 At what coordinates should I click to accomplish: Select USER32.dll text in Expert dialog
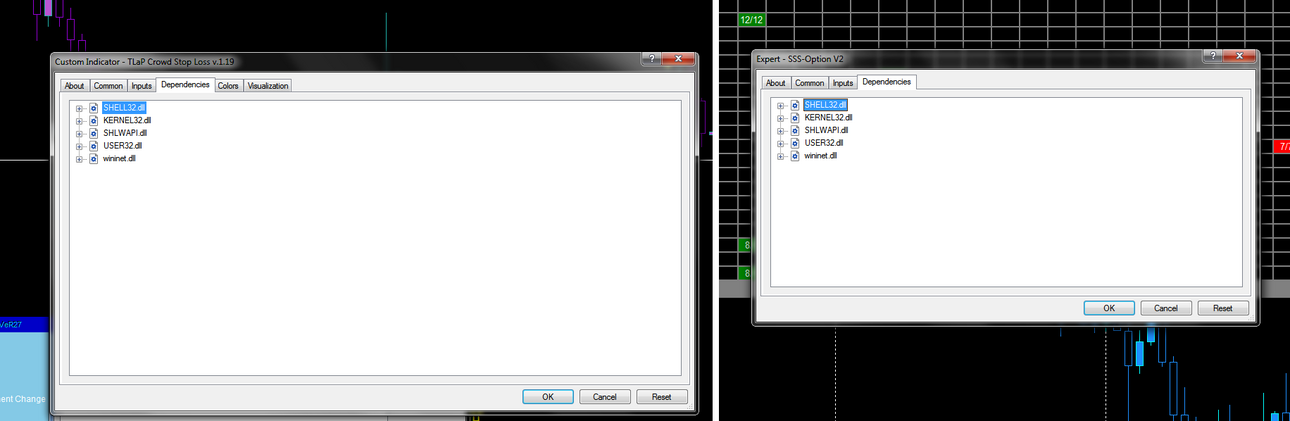824,143
